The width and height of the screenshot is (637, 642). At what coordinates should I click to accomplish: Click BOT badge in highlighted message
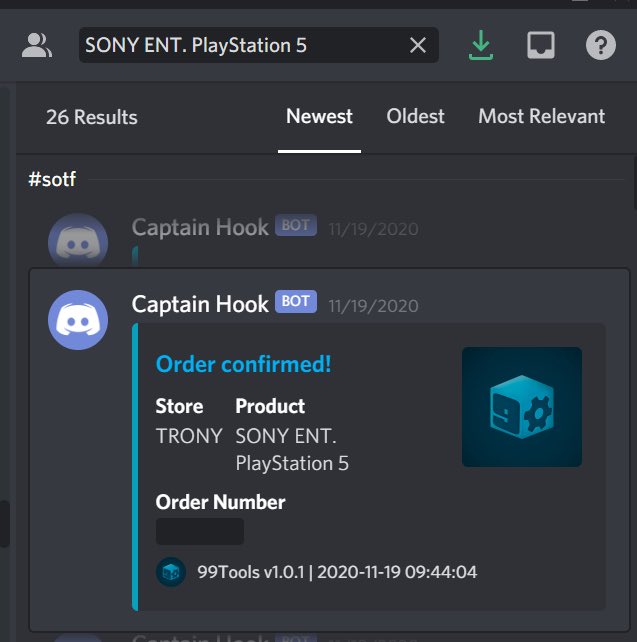click(296, 302)
